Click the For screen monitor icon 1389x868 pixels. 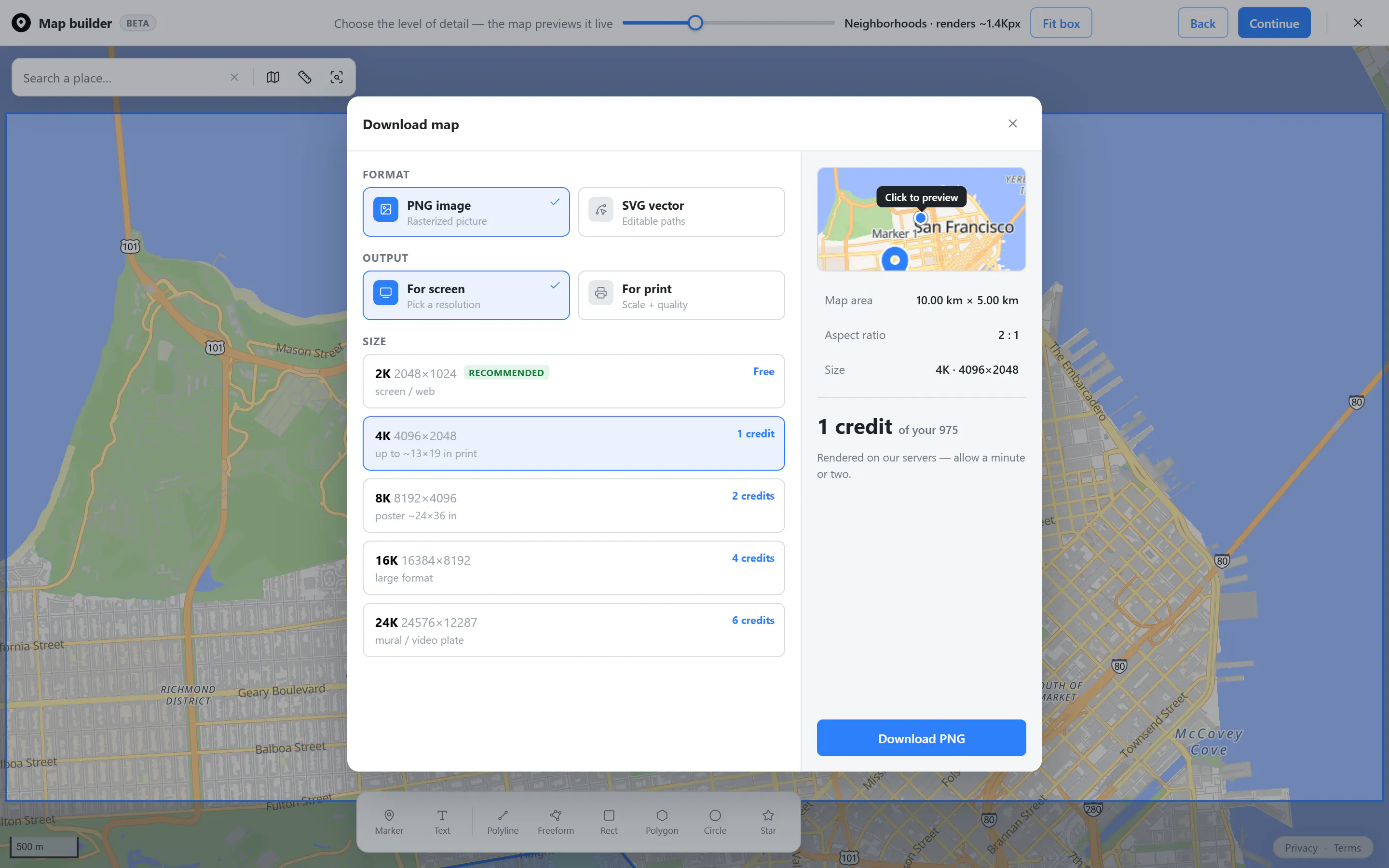(386, 293)
